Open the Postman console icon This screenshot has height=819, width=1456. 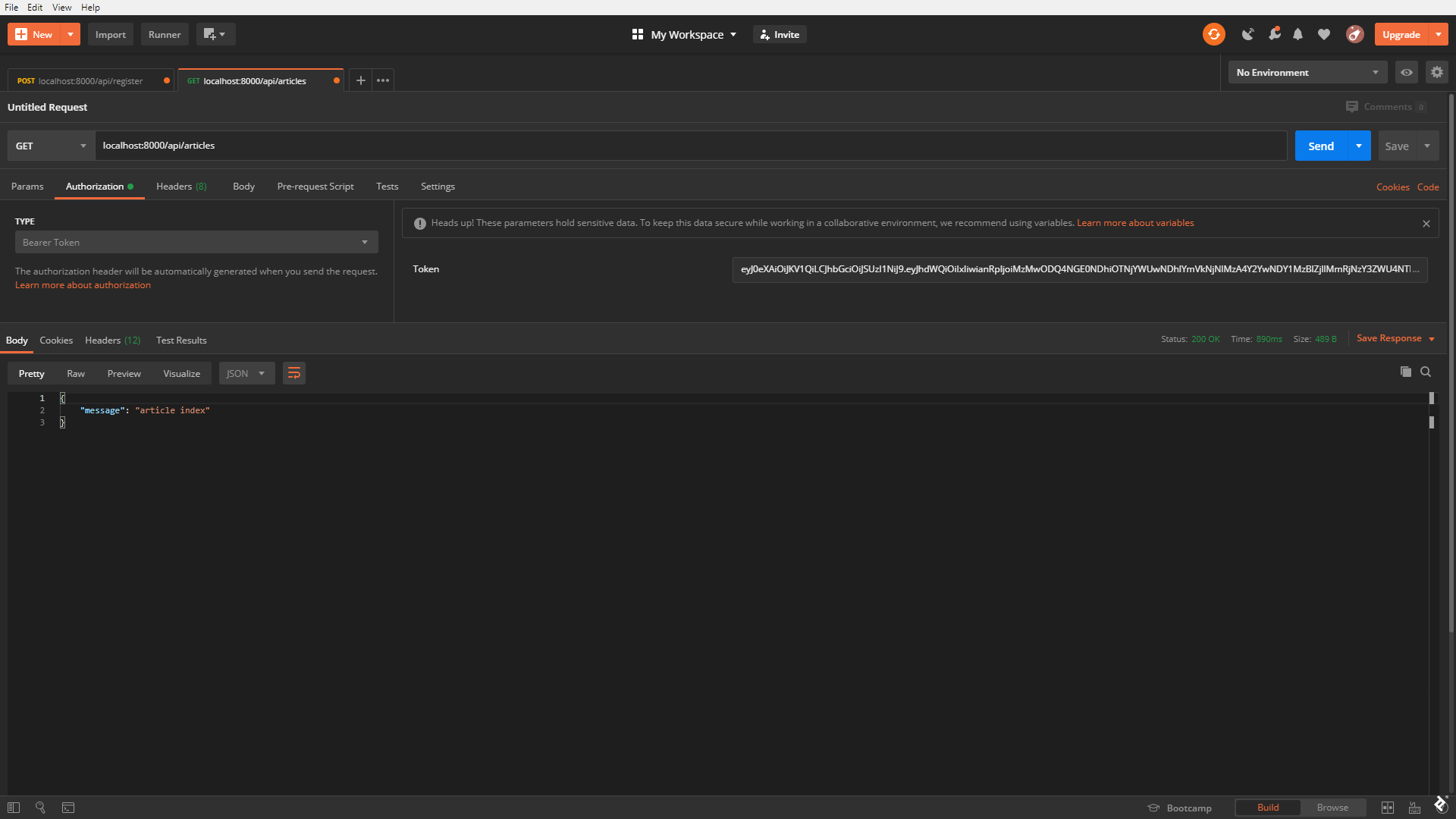(68, 808)
